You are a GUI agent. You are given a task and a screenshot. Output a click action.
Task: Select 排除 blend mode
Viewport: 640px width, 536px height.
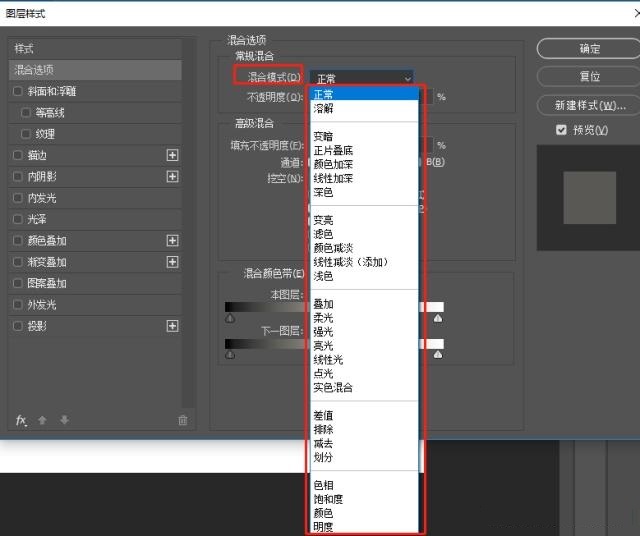[364, 429]
